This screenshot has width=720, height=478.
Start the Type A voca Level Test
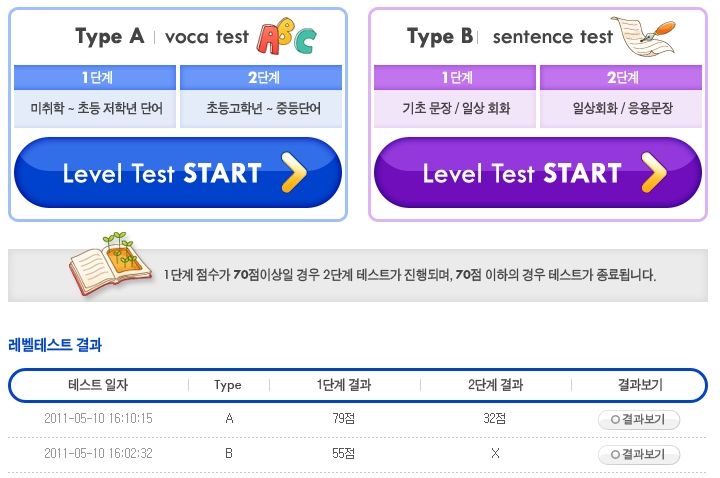[178, 172]
